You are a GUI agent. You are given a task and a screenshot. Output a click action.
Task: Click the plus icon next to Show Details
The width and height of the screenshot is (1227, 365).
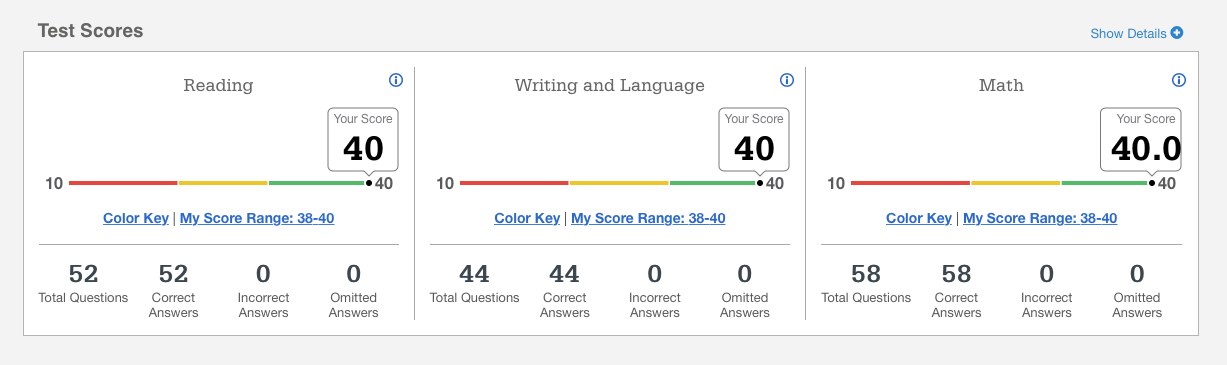pyautogui.click(x=1177, y=33)
